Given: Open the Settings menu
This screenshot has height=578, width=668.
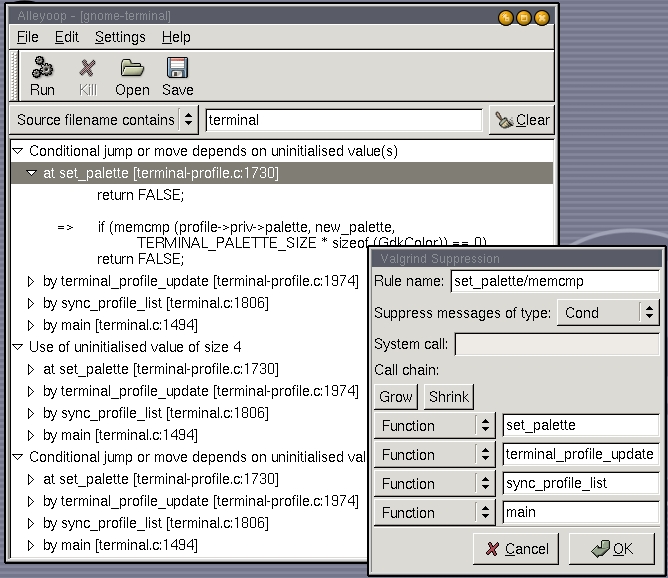Looking at the screenshot, I should [x=119, y=37].
